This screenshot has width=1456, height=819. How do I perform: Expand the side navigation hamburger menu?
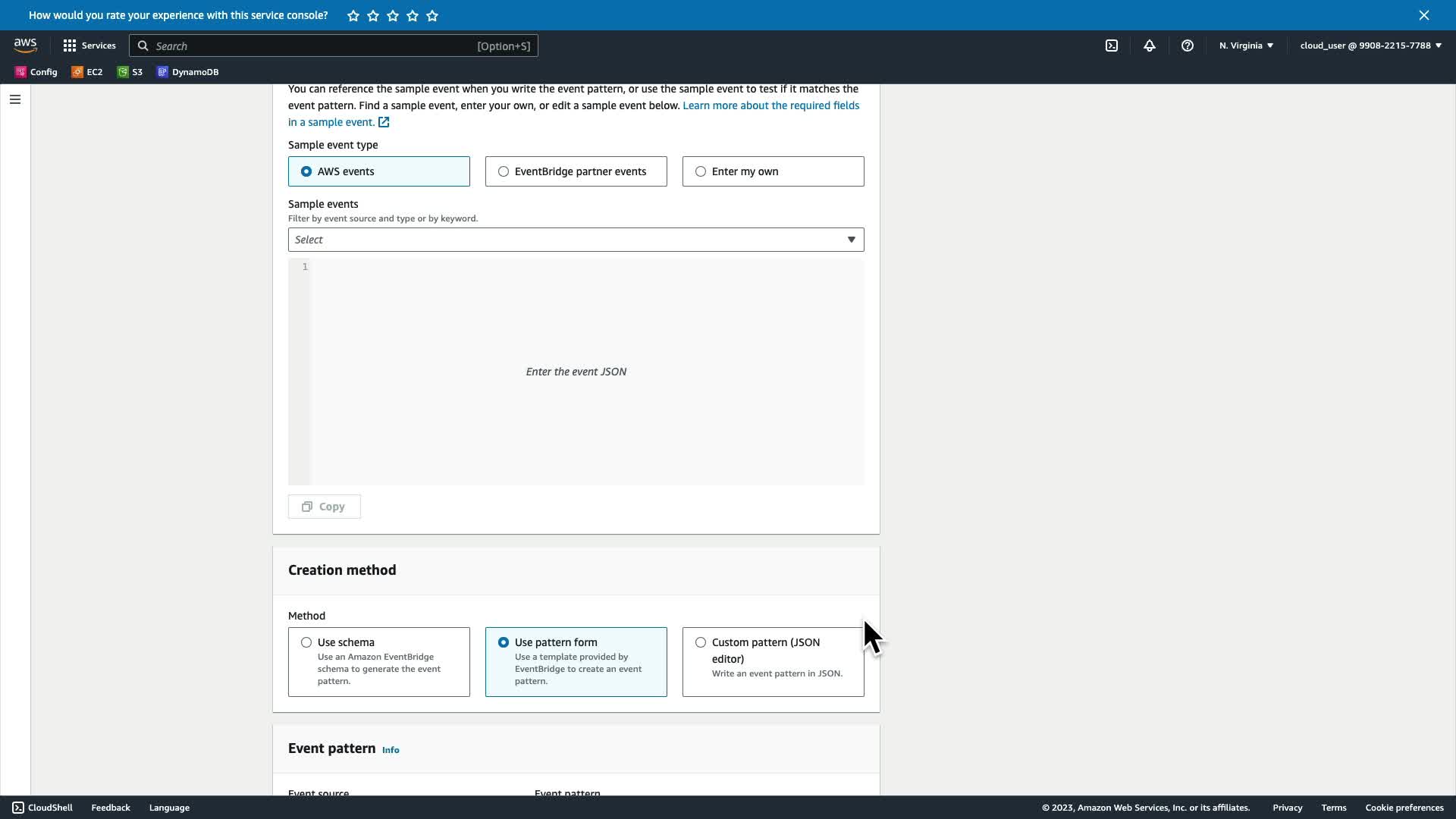point(15,99)
